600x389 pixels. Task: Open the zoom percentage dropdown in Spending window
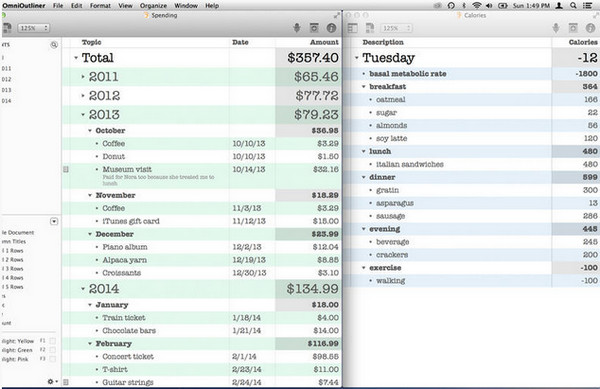33,28
